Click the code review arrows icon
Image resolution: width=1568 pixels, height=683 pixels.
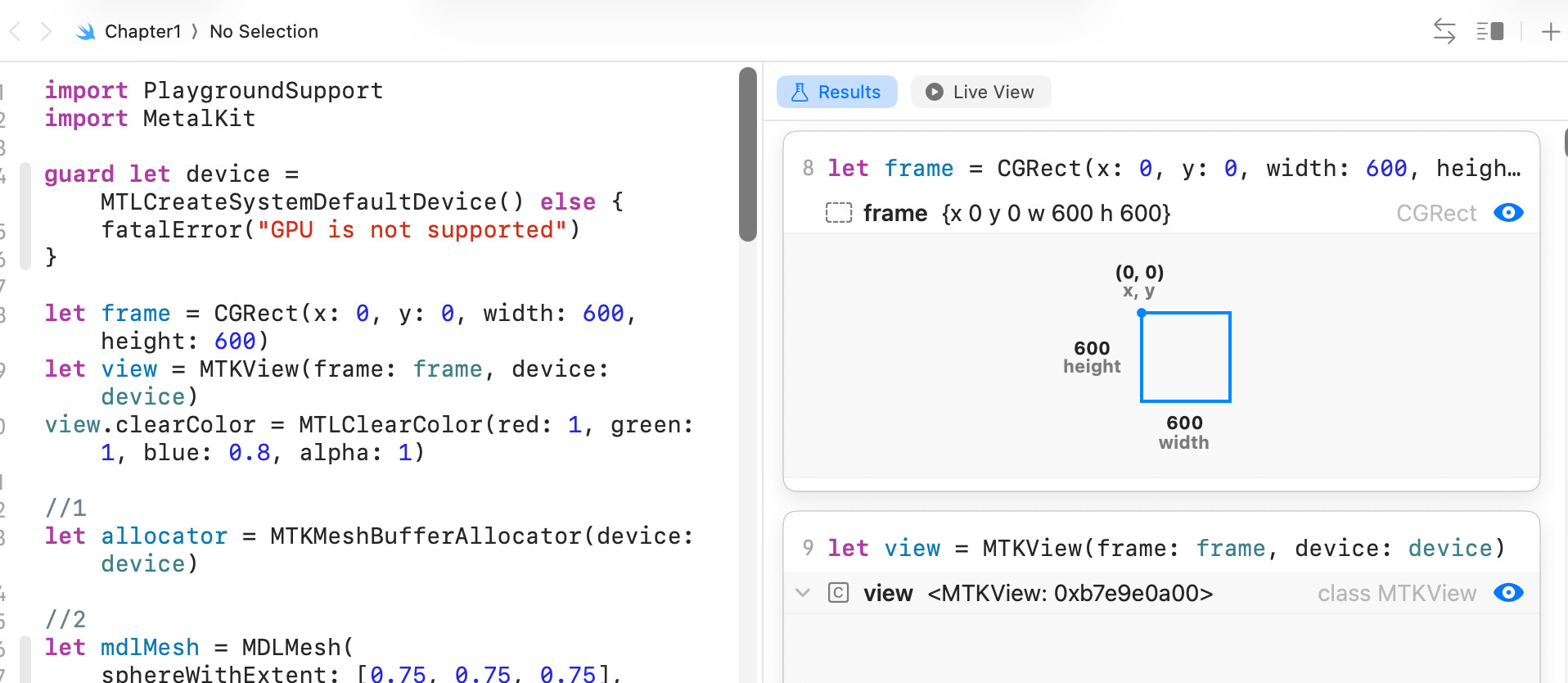1444,32
